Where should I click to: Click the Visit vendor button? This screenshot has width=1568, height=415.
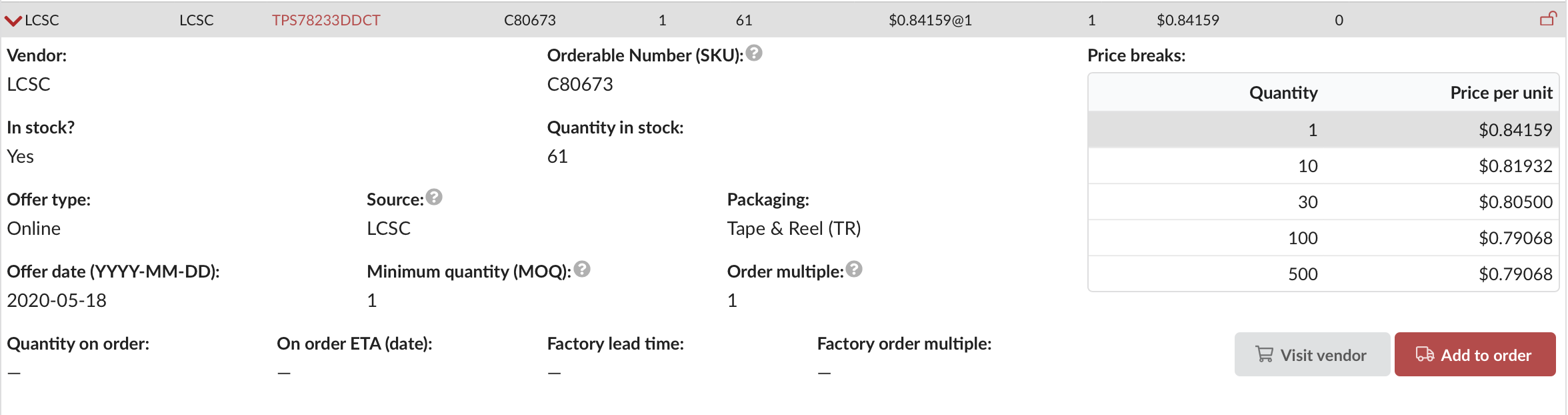click(x=1311, y=354)
